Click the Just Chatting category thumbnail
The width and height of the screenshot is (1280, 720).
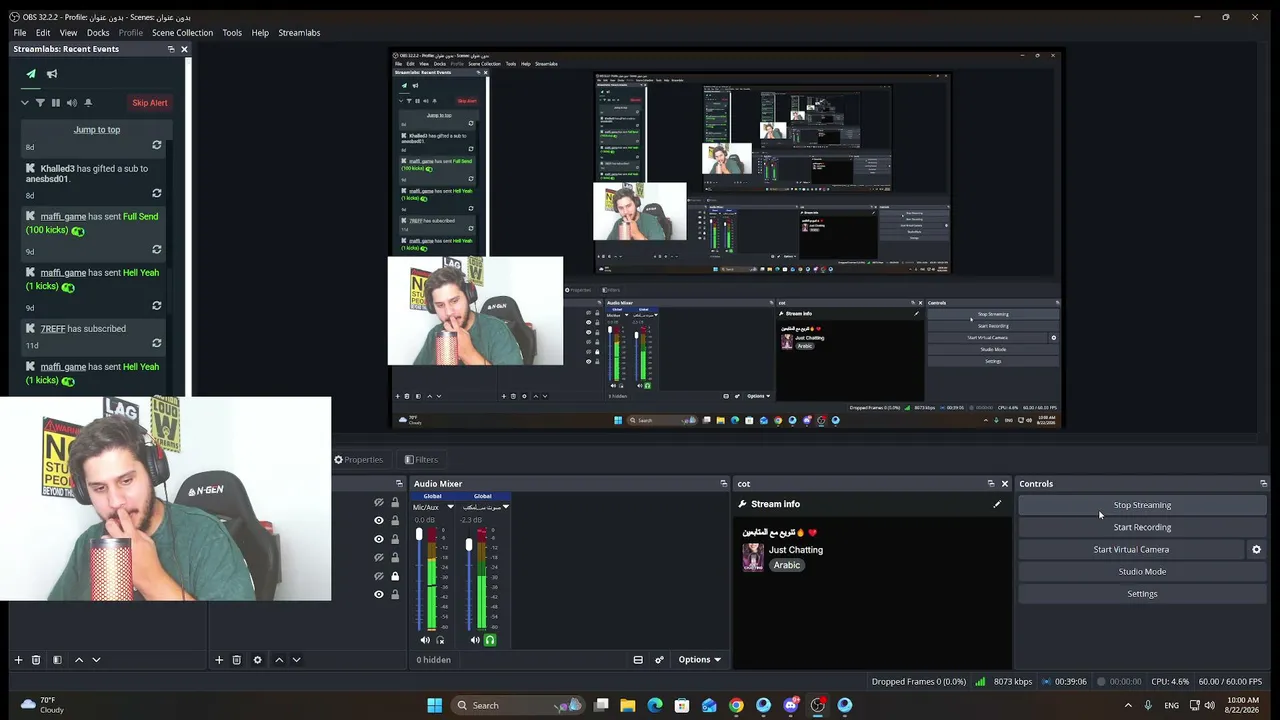point(753,557)
